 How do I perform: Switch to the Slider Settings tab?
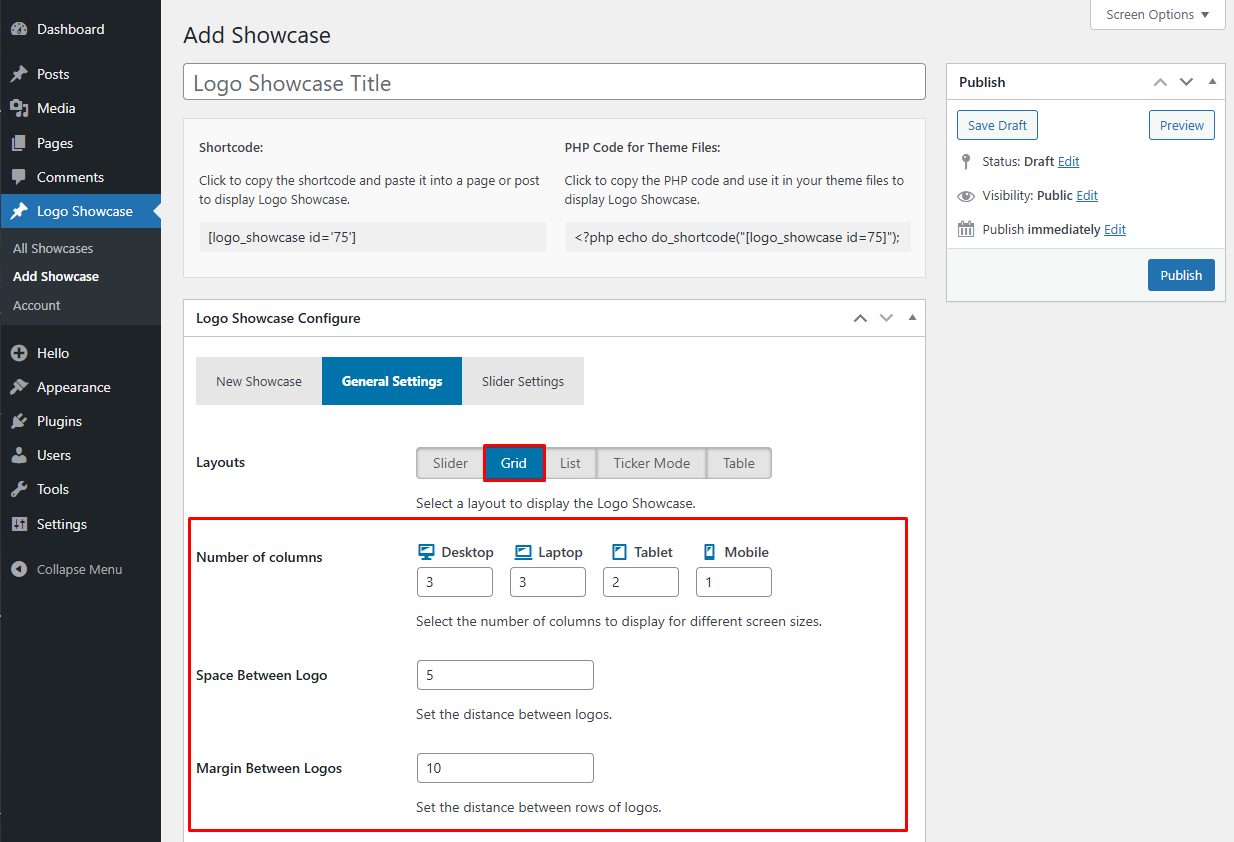(x=522, y=382)
